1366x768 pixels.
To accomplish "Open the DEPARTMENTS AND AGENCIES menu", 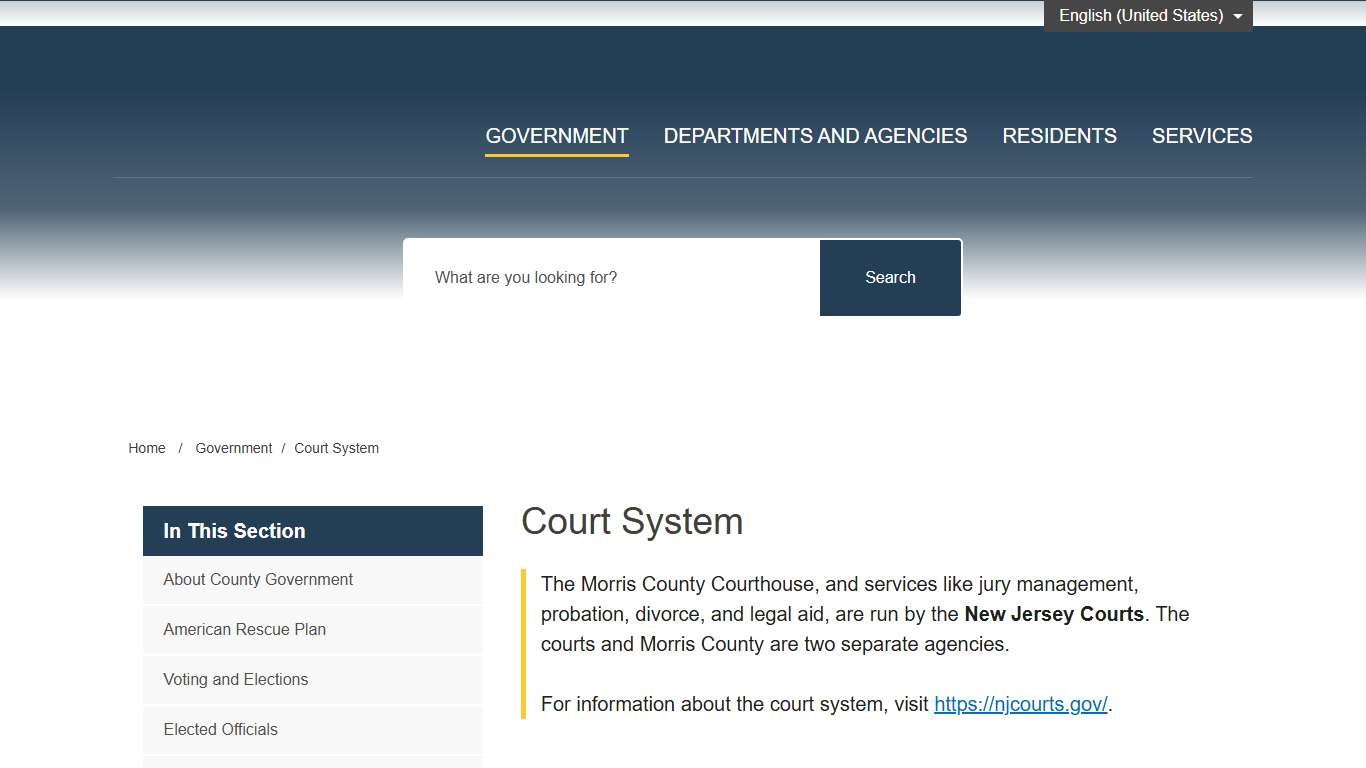I will point(815,136).
